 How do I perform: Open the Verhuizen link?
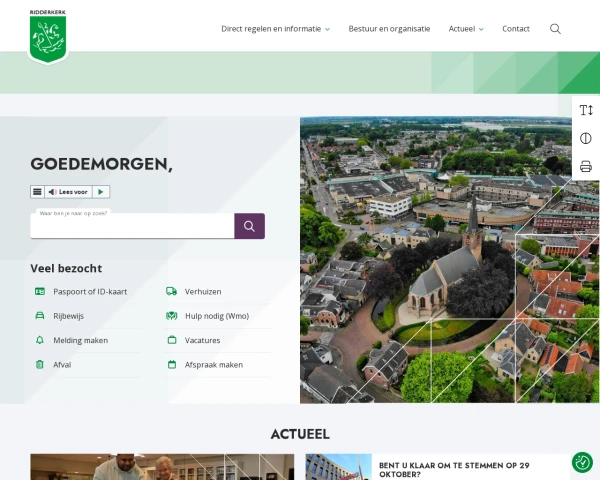[x=203, y=291]
